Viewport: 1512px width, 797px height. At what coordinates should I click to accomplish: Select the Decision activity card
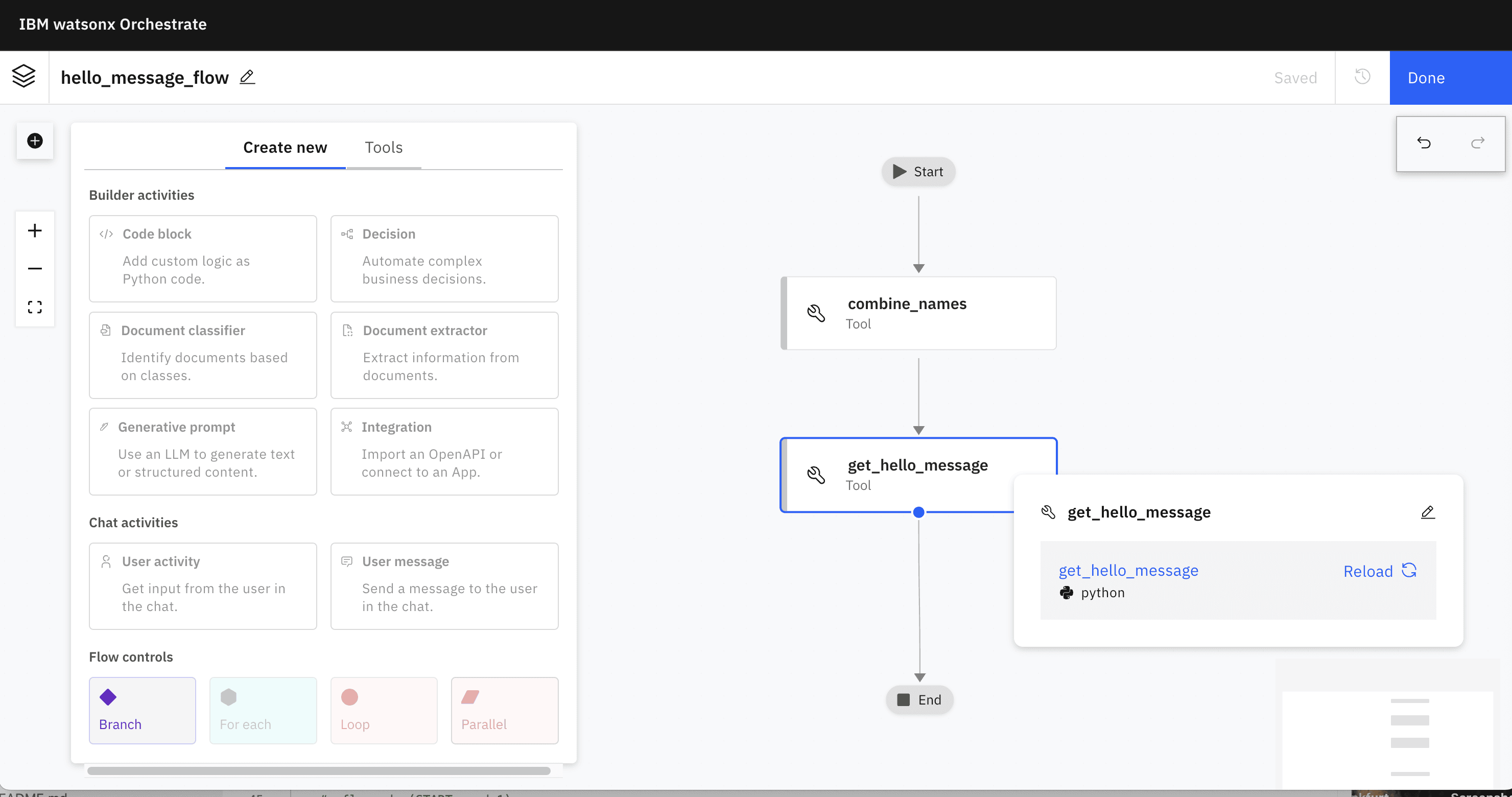pyautogui.click(x=444, y=258)
